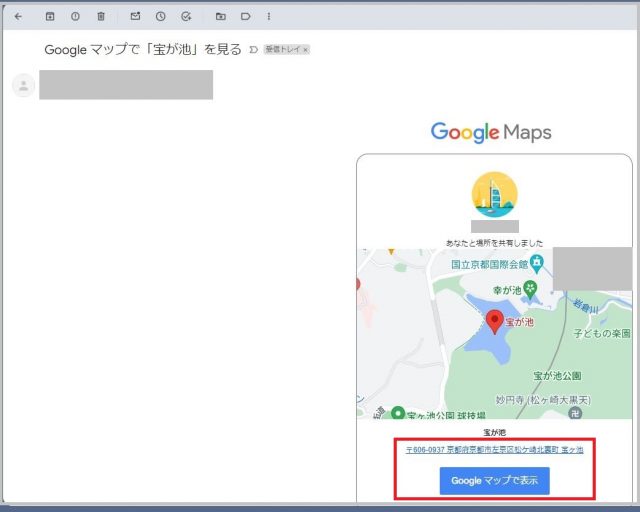Click the sender avatar icon
Image resolution: width=640 pixels, height=512 pixels.
pos(24,85)
